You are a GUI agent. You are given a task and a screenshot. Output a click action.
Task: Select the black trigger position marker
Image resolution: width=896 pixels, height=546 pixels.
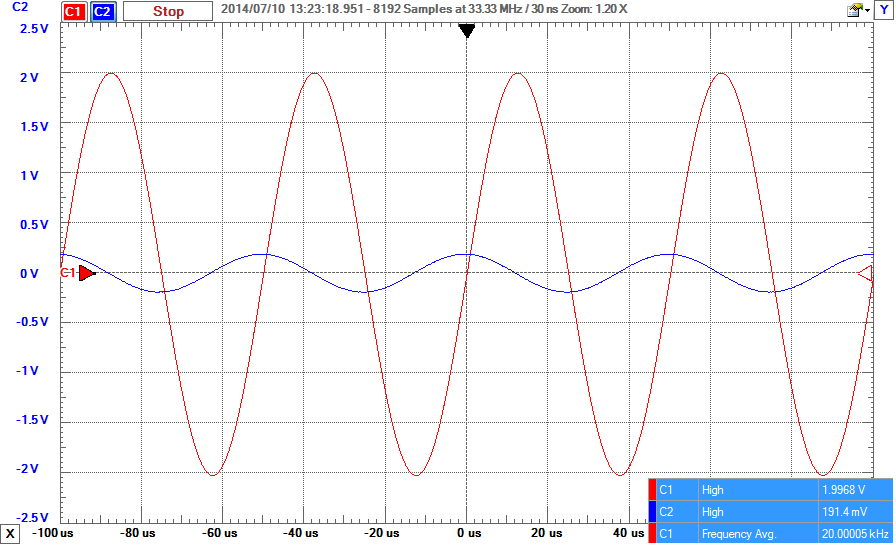click(467, 31)
